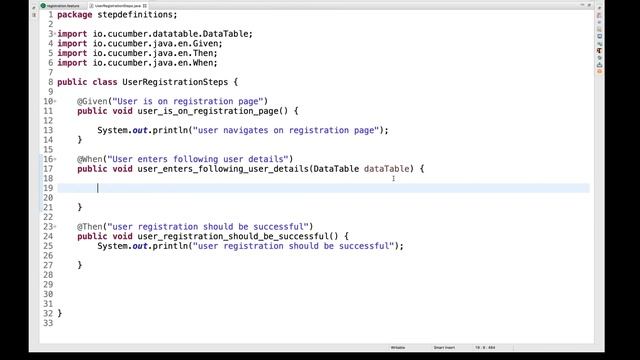The image size is (640, 360).
Task: Click the Smart Insert status bar entry
Action: click(444, 348)
